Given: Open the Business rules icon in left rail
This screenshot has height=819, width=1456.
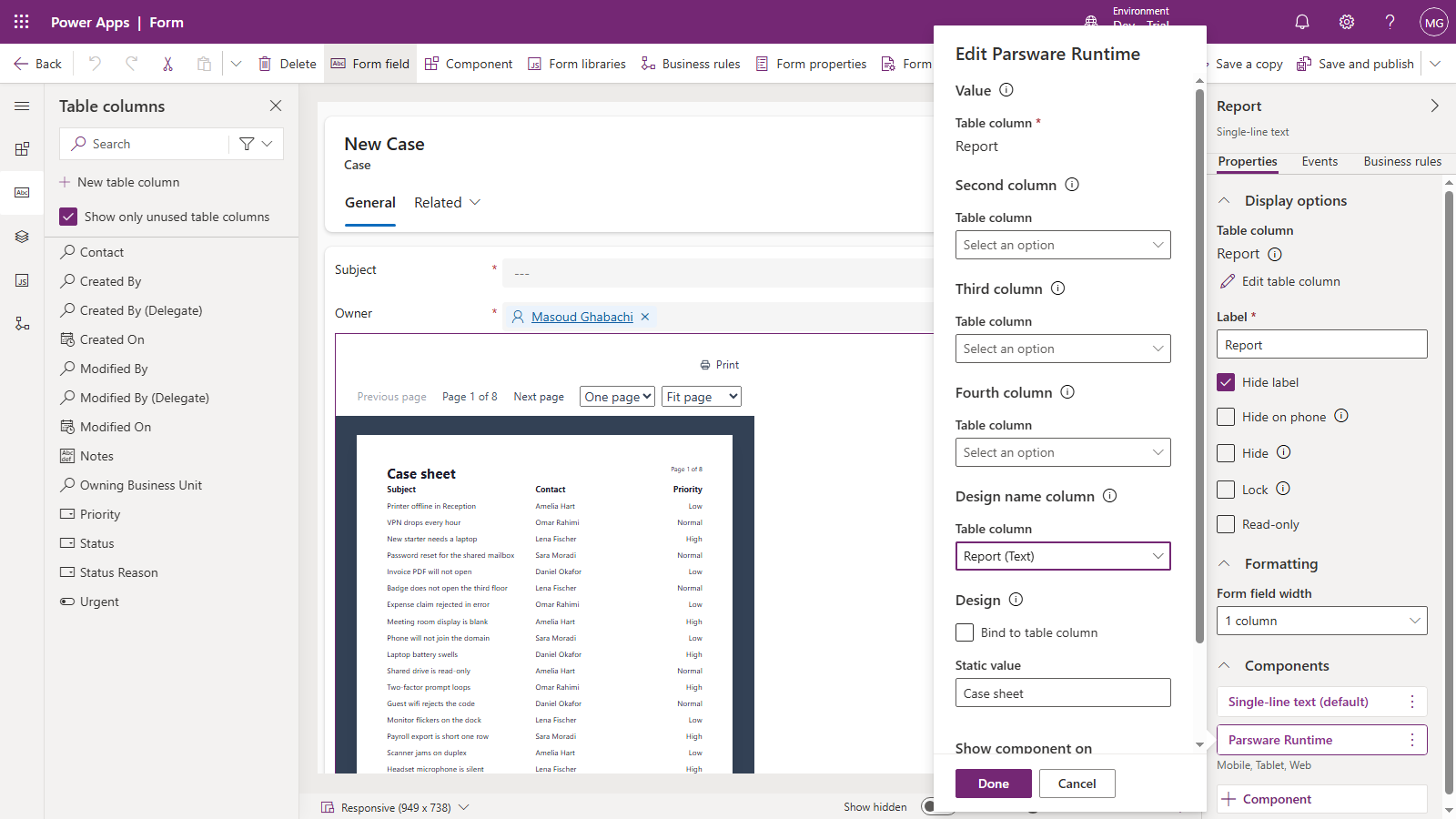Looking at the screenshot, I should (22, 324).
